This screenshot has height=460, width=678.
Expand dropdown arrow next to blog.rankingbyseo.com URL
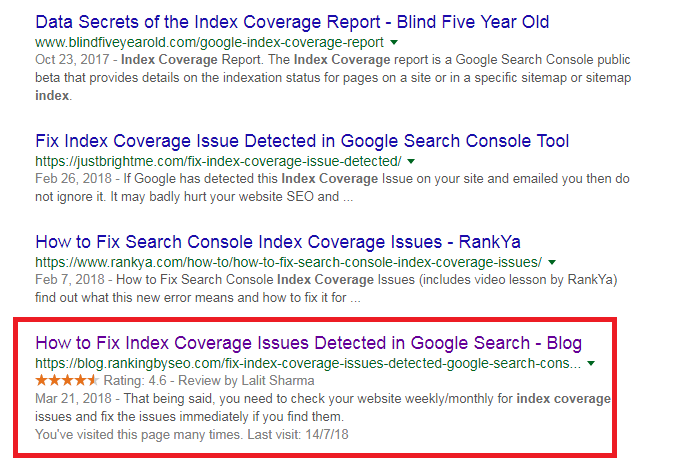[x=591, y=363]
